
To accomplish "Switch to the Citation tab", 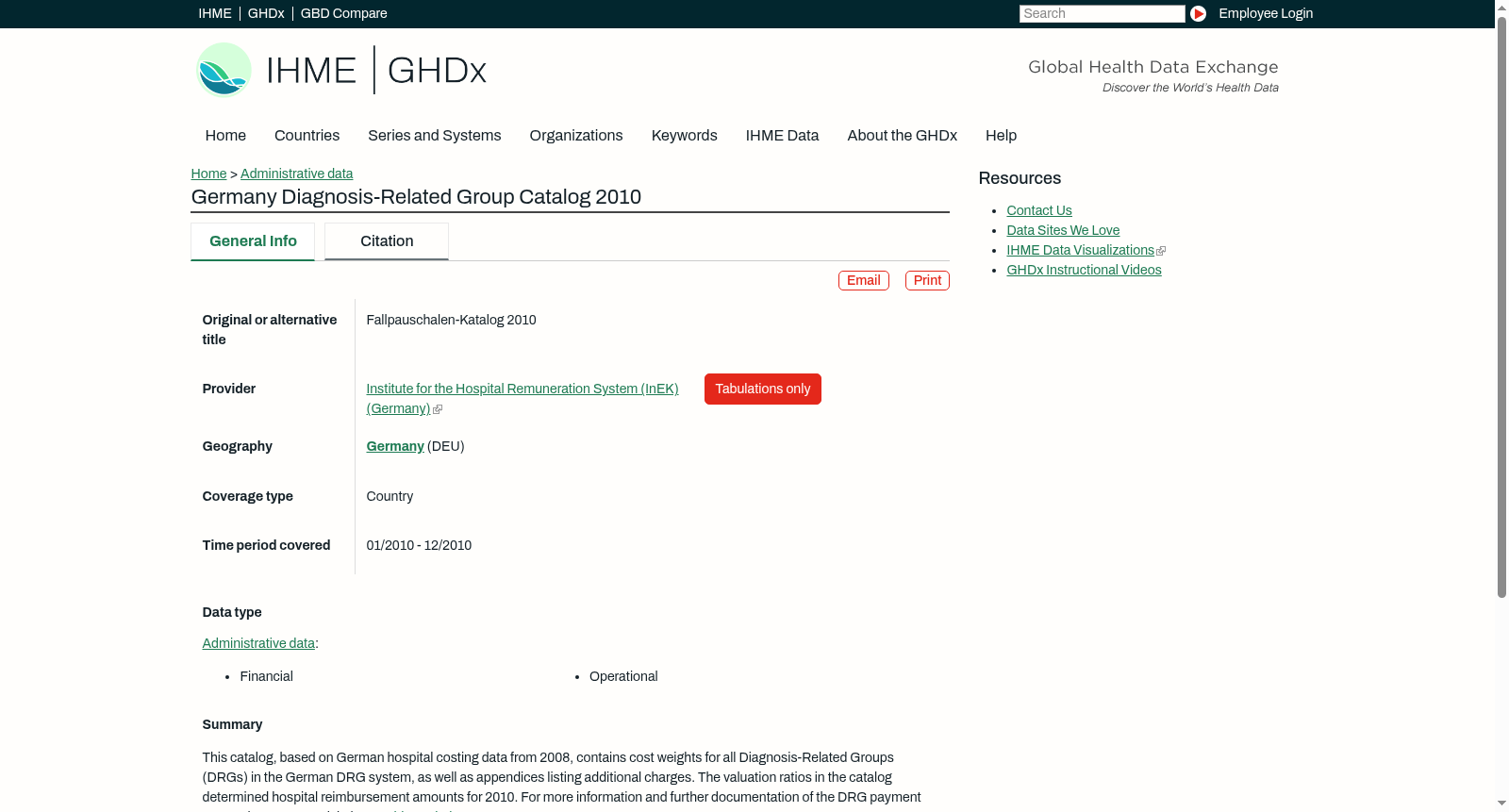I will (x=387, y=241).
